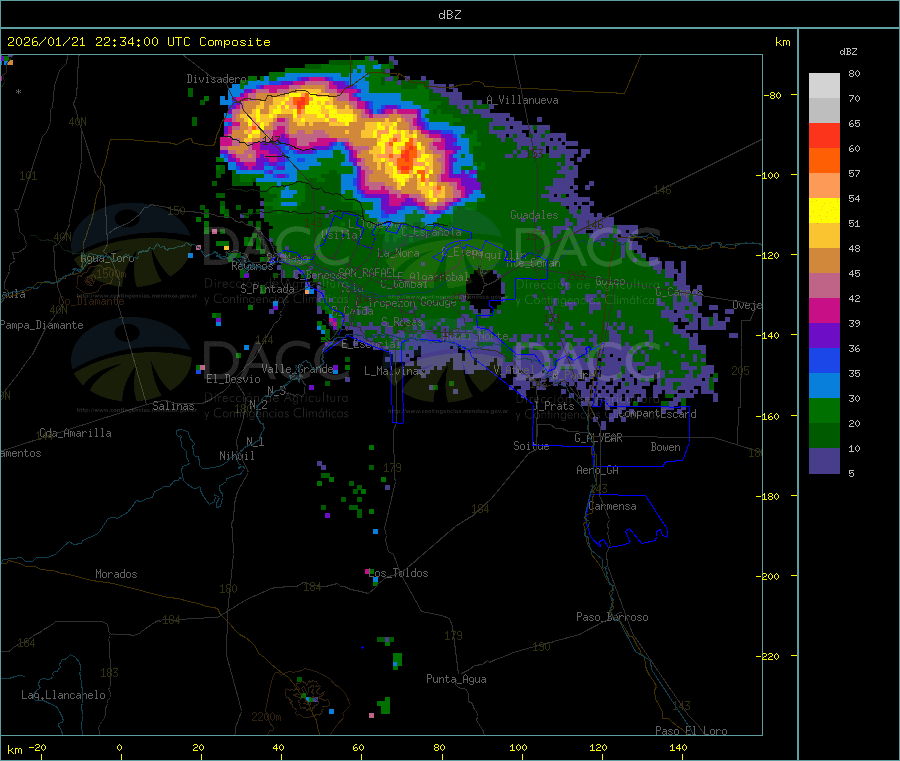Click the Nihuil label
This screenshot has width=900, height=761.
pos(236,456)
